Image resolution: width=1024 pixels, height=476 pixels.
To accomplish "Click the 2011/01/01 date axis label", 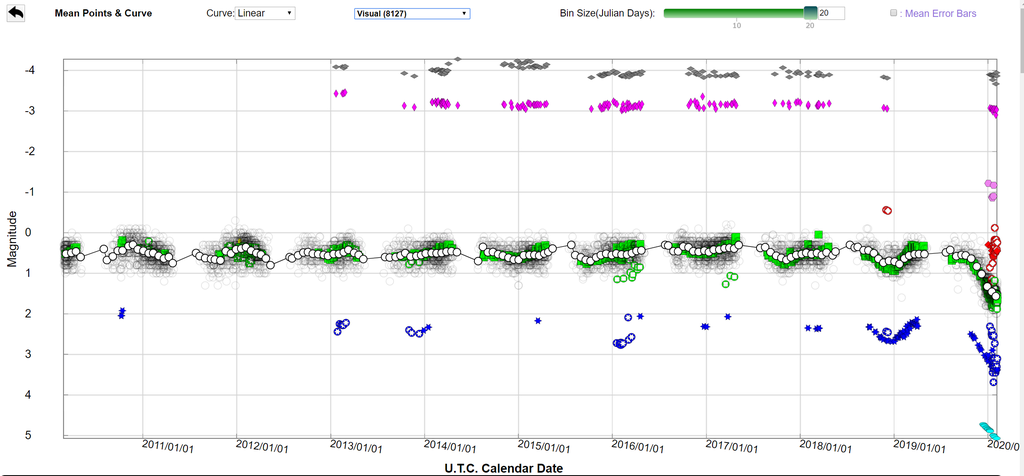I will [167, 447].
